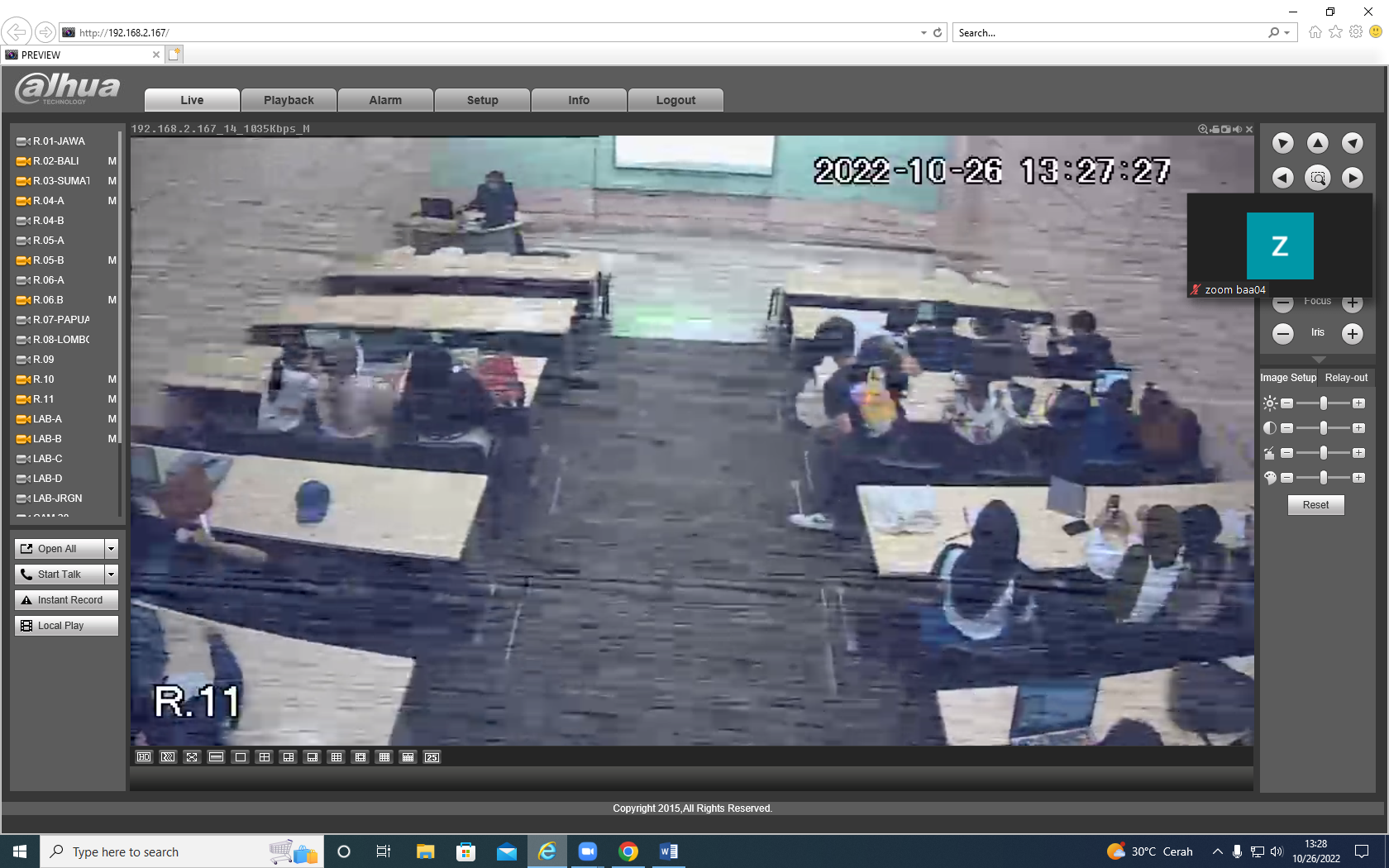
Task: Increase the Iris setting
Action: 1352,334
